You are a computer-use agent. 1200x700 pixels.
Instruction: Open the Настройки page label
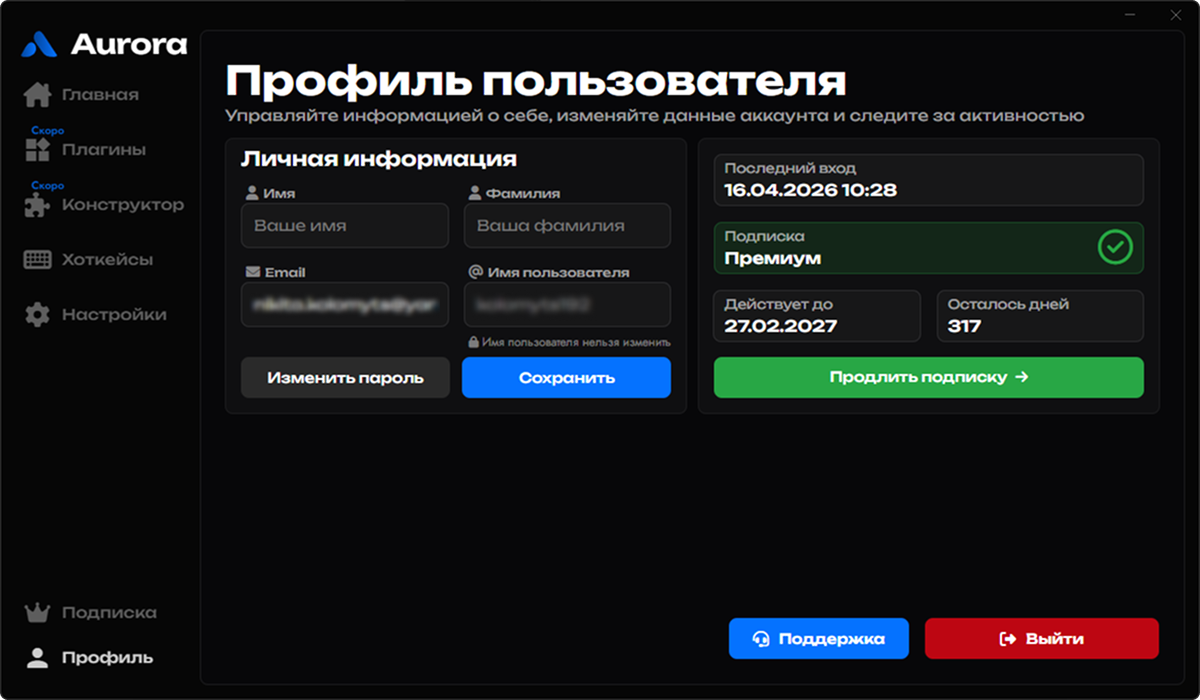pos(114,315)
